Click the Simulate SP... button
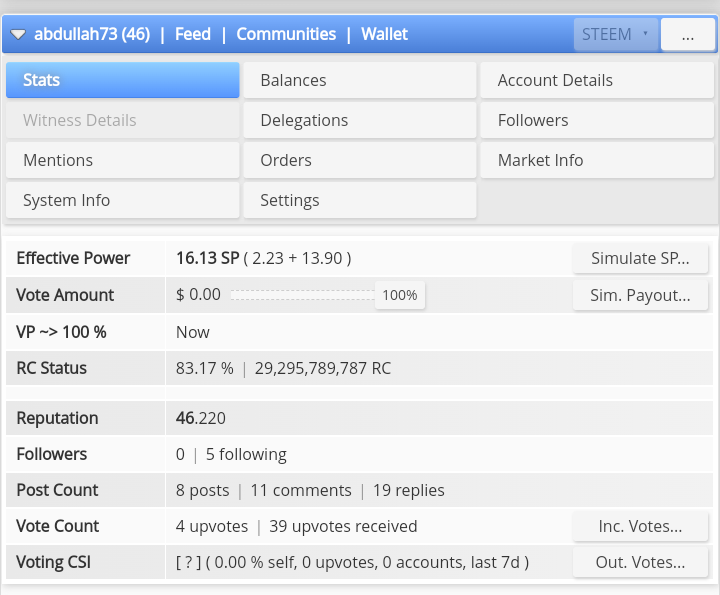 pos(640,258)
